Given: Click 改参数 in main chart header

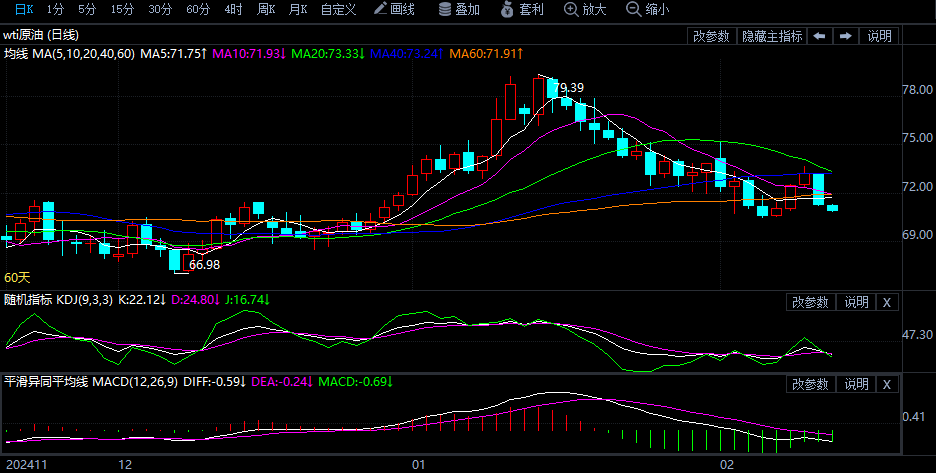Looking at the screenshot, I should pyautogui.click(x=711, y=36).
